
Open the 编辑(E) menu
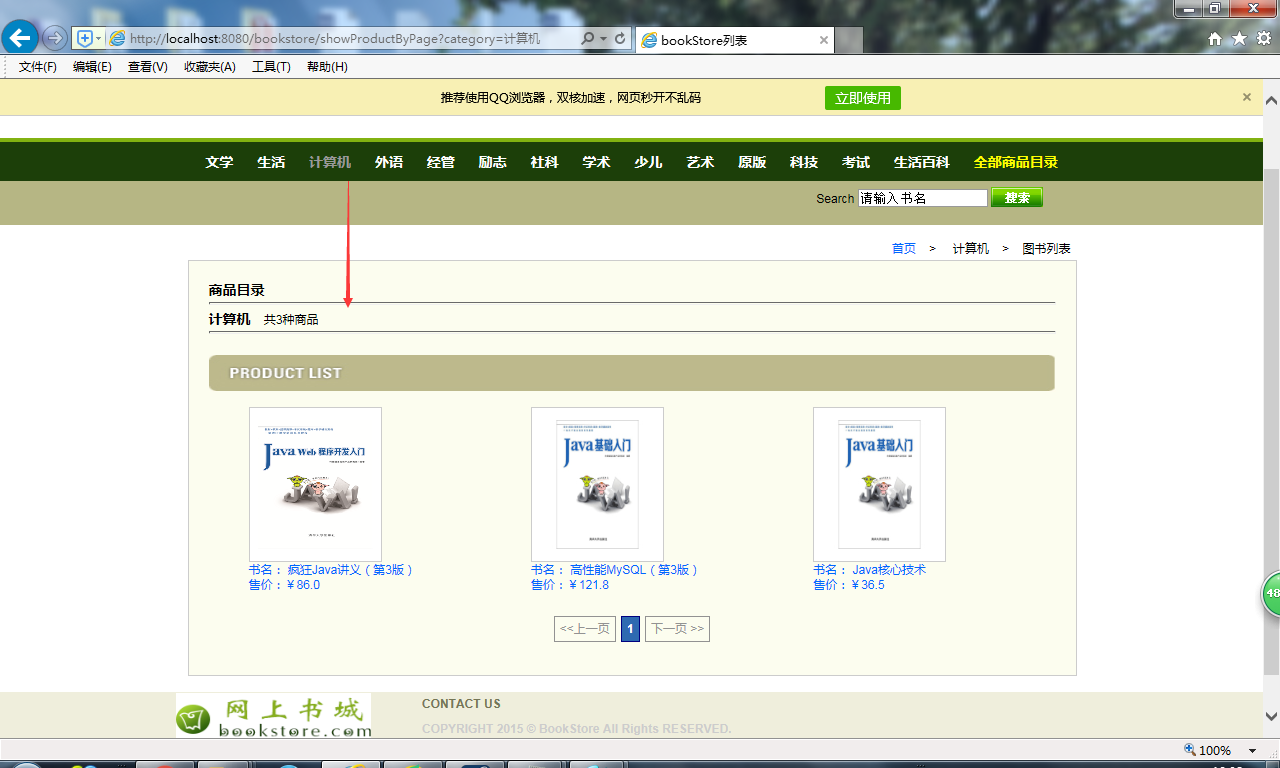click(x=92, y=67)
